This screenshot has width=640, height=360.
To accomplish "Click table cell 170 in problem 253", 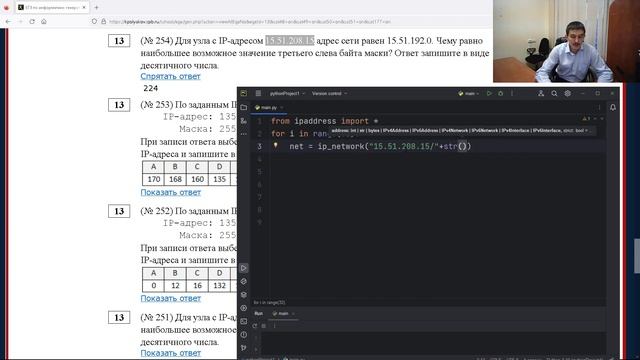I will pos(153,179).
